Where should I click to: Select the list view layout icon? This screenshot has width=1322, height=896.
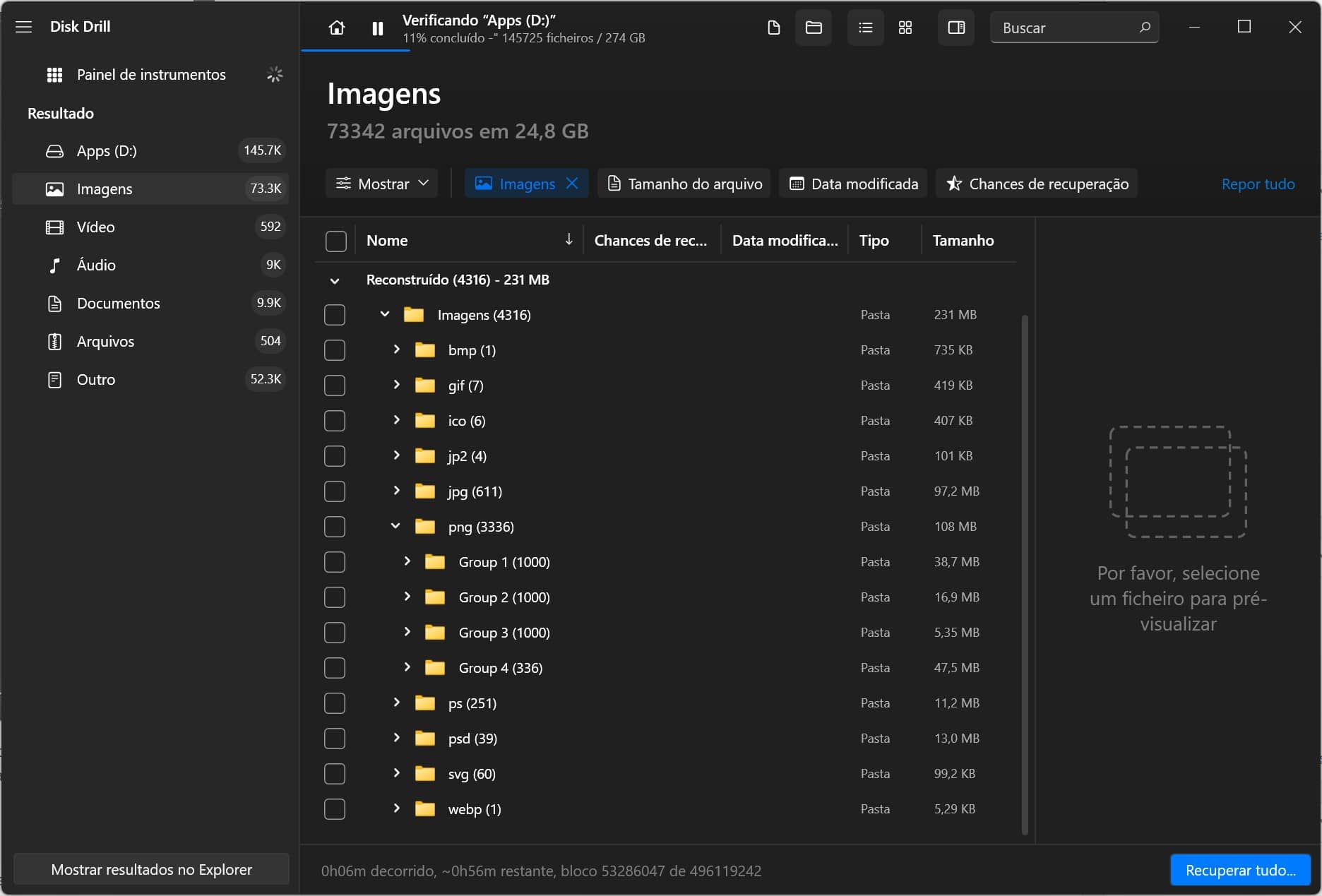[x=865, y=28]
